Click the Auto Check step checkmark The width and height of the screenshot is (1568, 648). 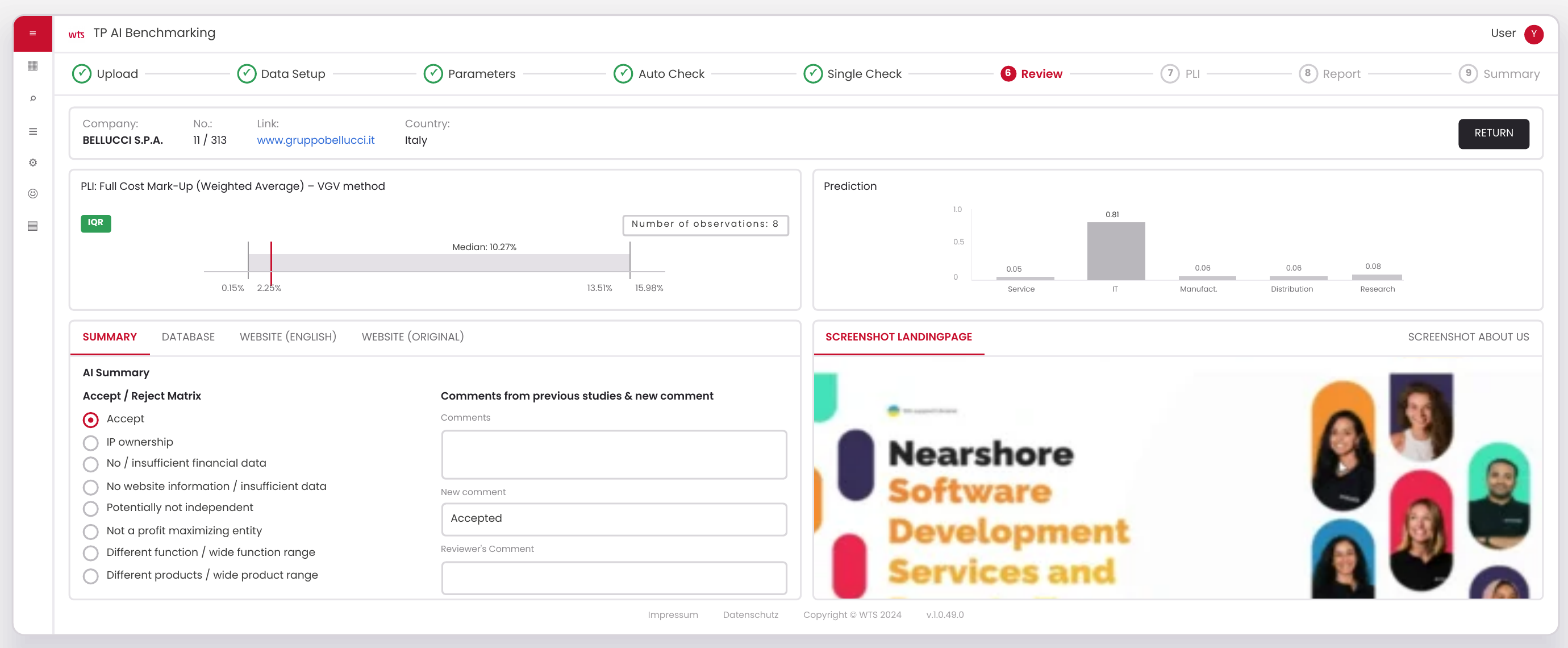(623, 74)
